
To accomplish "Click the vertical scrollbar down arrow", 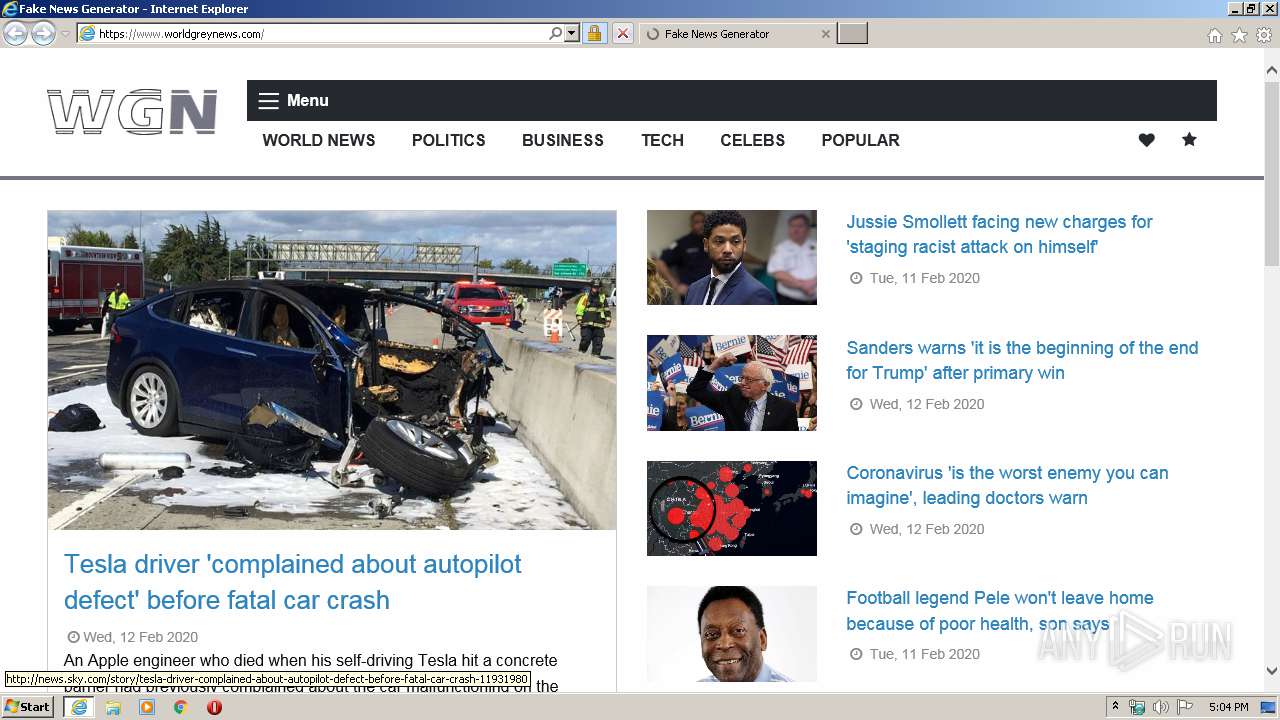I will 1271,671.
